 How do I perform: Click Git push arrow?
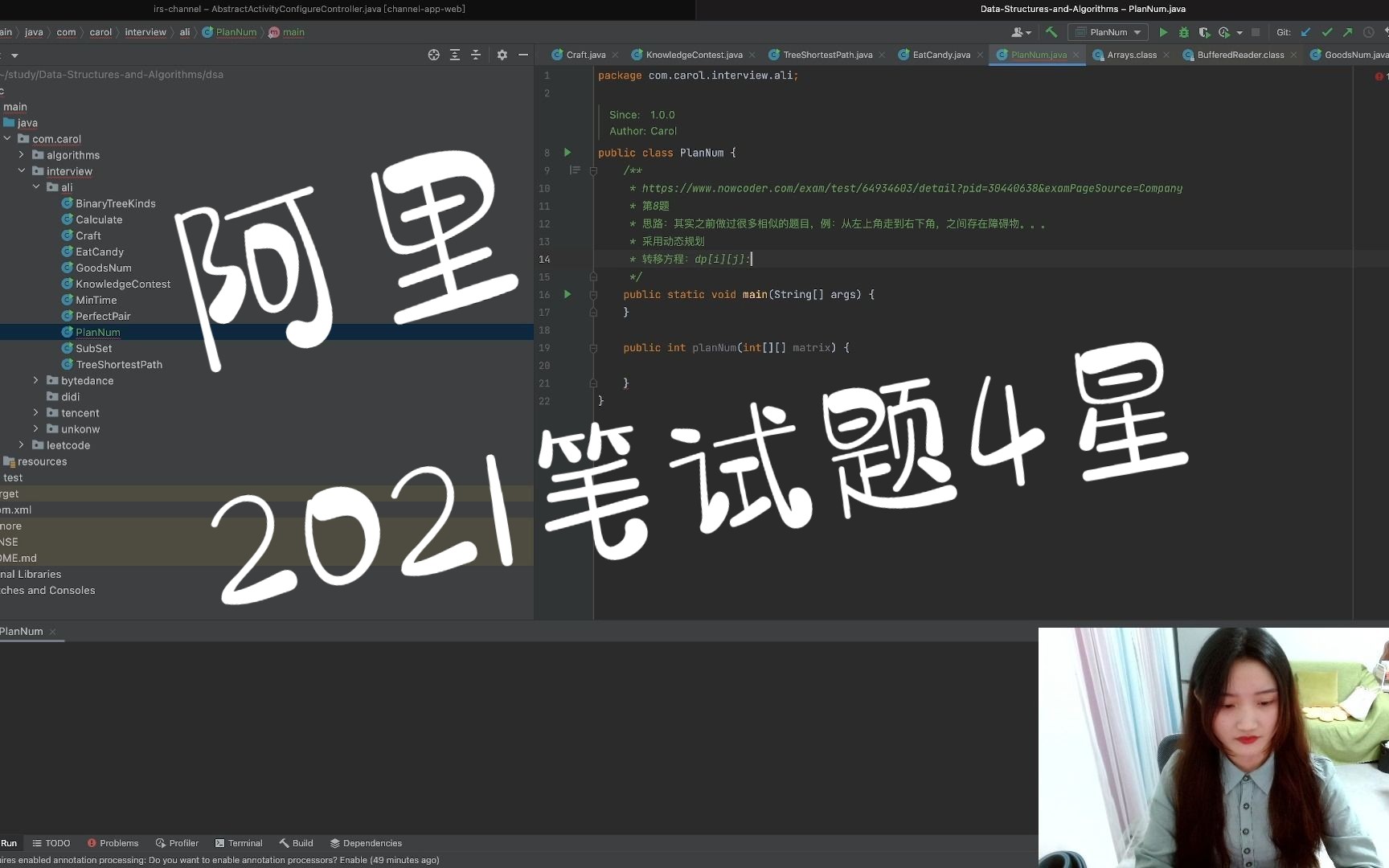1347,32
